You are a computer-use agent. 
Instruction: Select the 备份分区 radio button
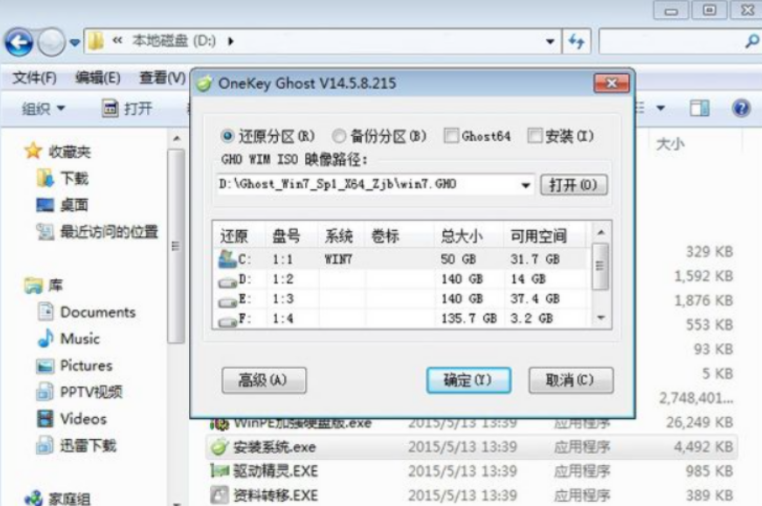[340, 136]
